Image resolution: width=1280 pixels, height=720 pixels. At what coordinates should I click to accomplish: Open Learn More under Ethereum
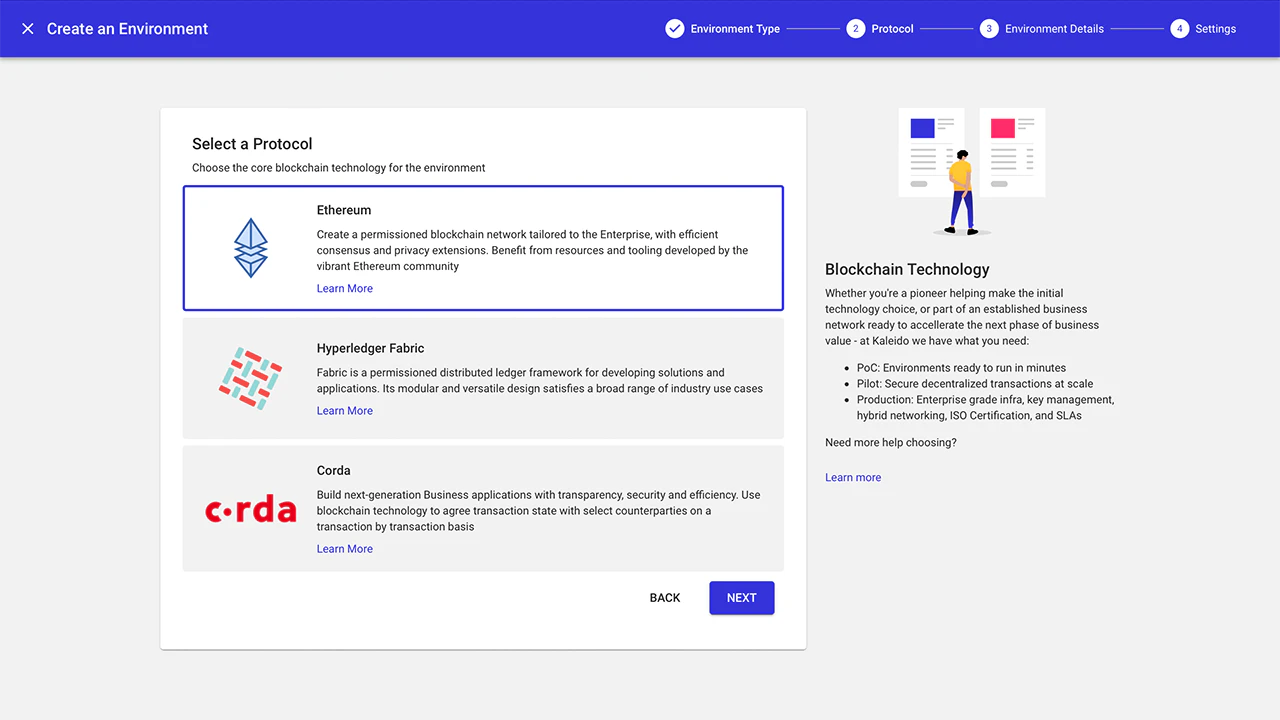(345, 289)
